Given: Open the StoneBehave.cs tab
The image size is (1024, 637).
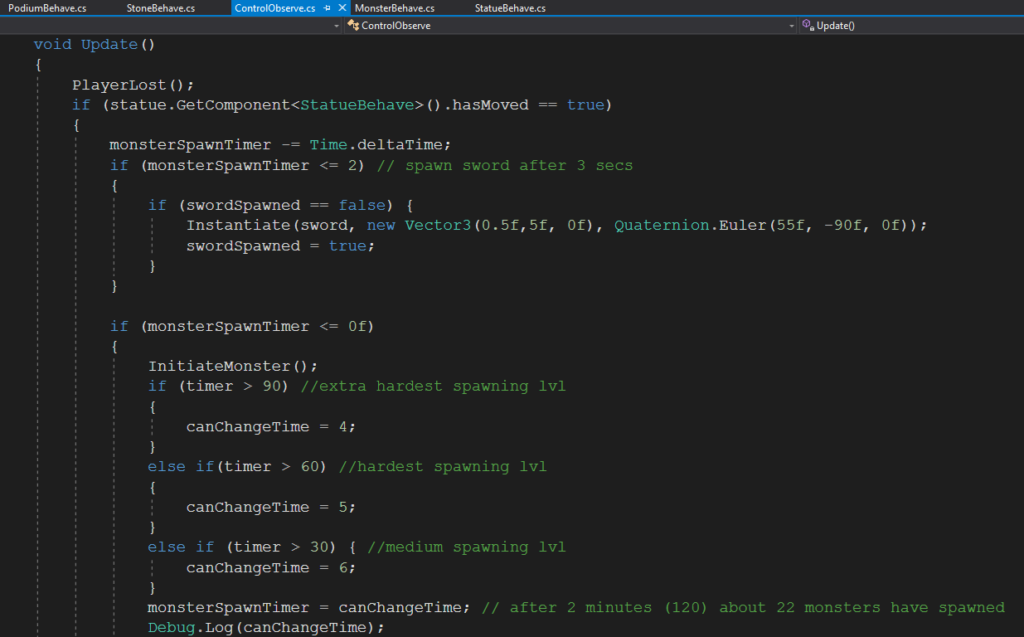Looking at the screenshot, I should point(161,8).
